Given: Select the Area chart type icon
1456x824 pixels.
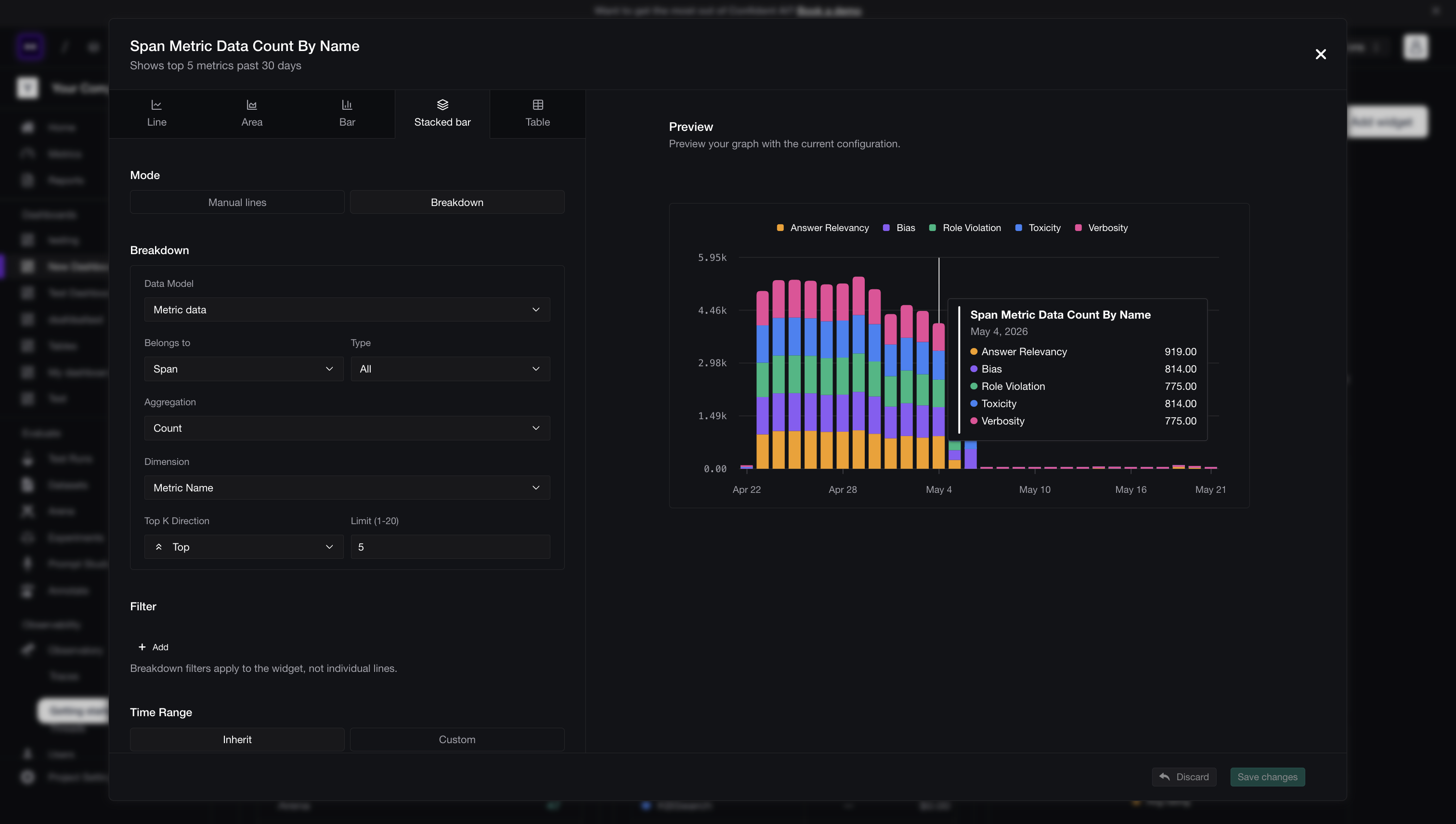Looking at the screenshot, I should point(252,105).
